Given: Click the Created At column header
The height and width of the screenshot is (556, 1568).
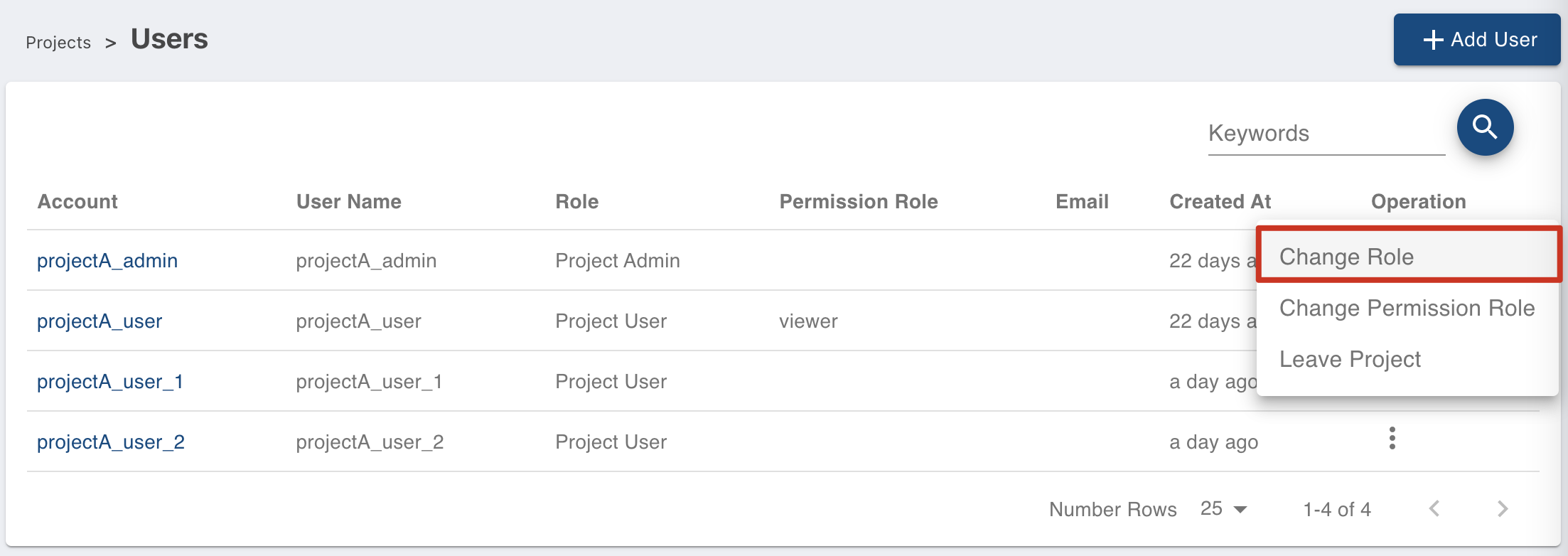Looking at the screenshot, I should tap(1220, 202).
